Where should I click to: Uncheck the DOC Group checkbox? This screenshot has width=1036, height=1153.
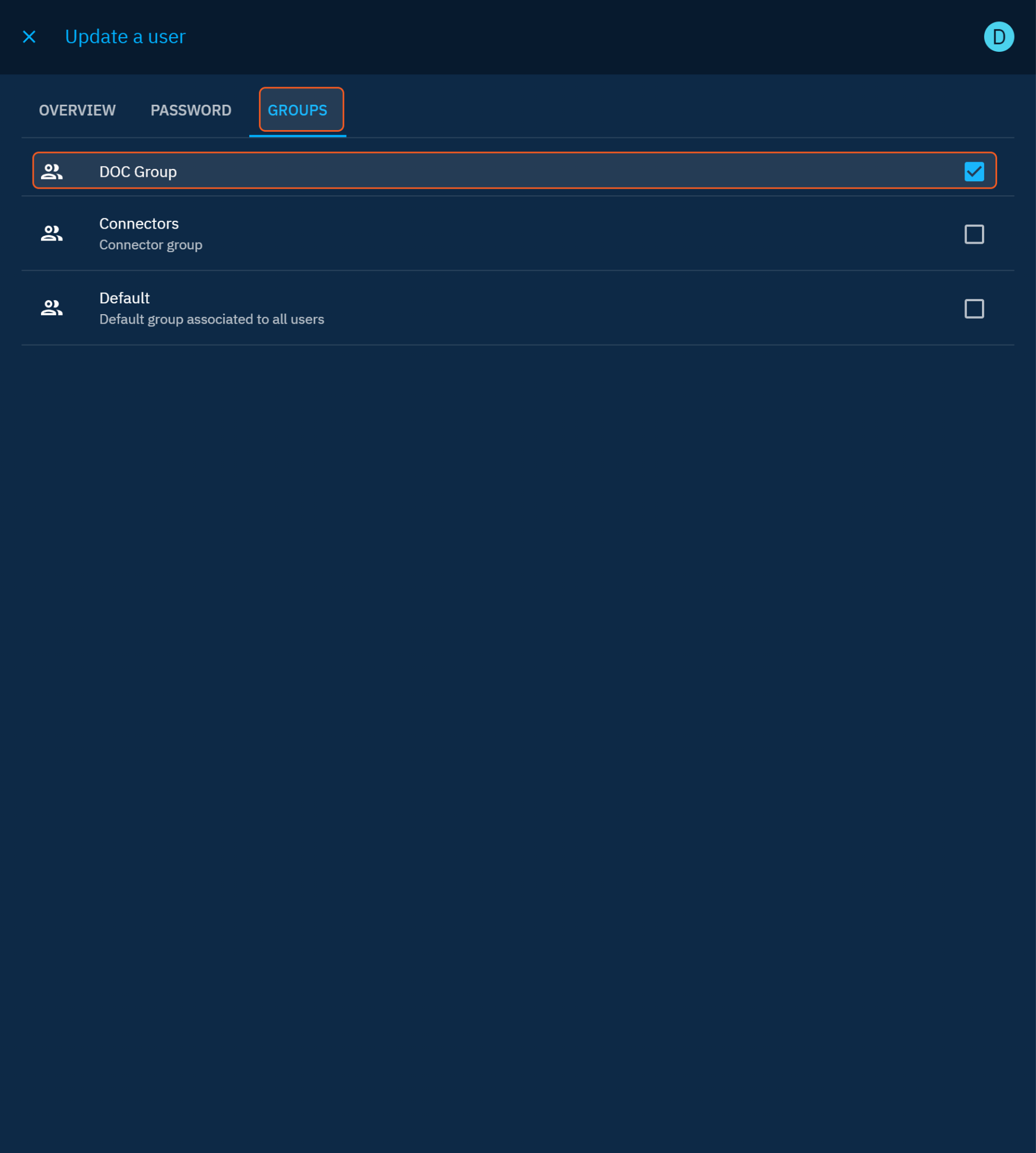974,171
